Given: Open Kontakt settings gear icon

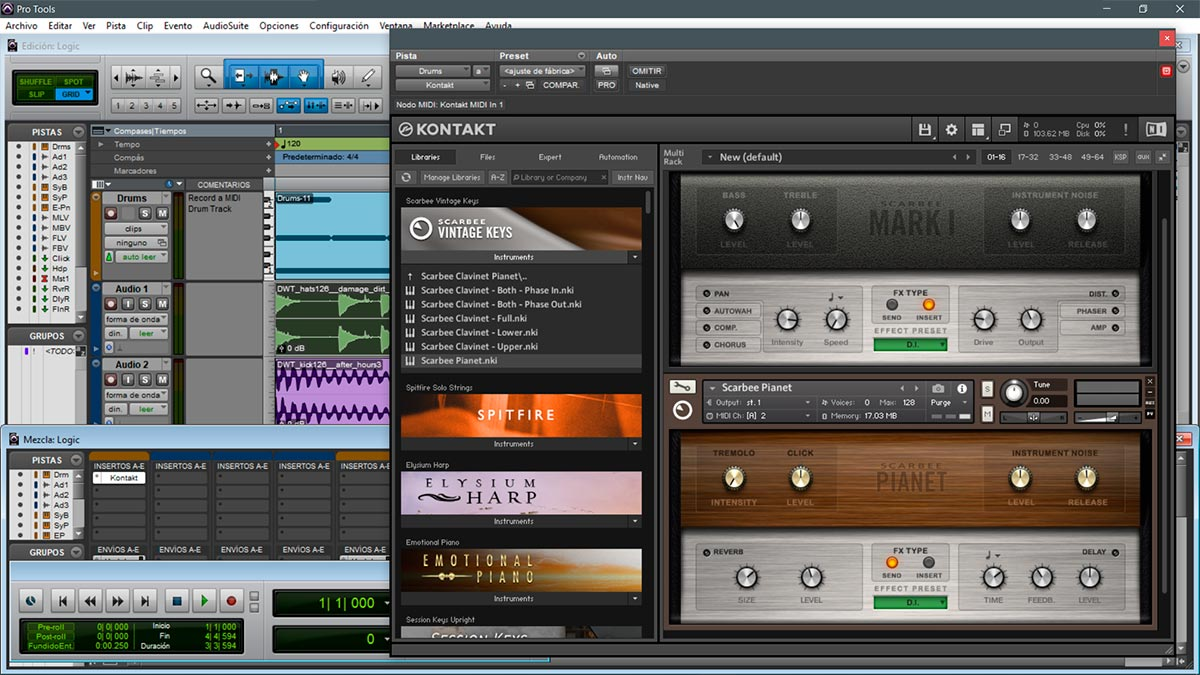Looking at the screenshot, I should 951,130.
